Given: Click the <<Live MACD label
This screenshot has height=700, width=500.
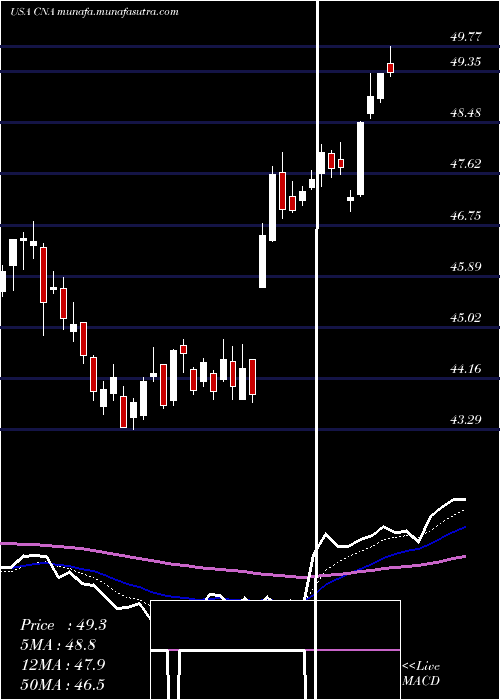Looking at the screenshot, I should [421, 673].
